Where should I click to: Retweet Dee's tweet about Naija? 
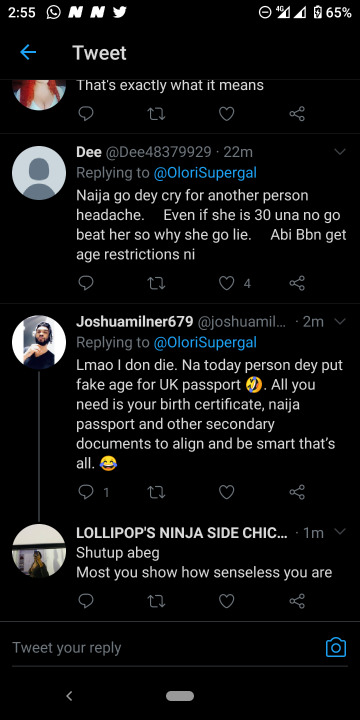[x=156, y=283]
